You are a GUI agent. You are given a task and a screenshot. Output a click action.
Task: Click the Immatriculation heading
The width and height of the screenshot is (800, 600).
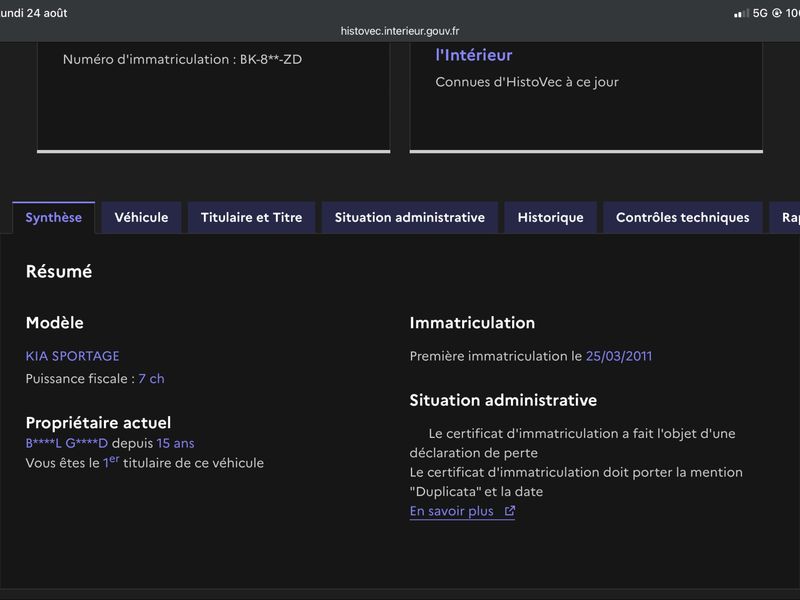tap(472, 322)
